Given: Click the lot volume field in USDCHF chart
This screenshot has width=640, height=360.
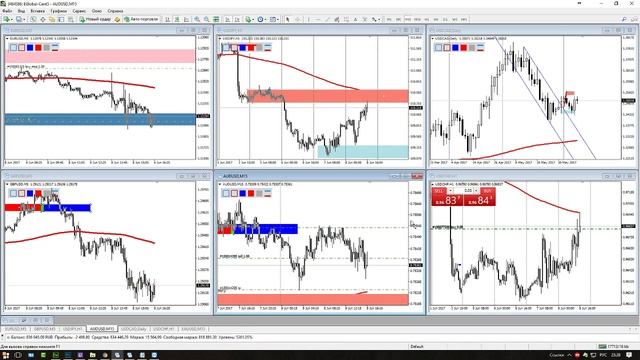Looking at the screenshot, I should 463,191.
